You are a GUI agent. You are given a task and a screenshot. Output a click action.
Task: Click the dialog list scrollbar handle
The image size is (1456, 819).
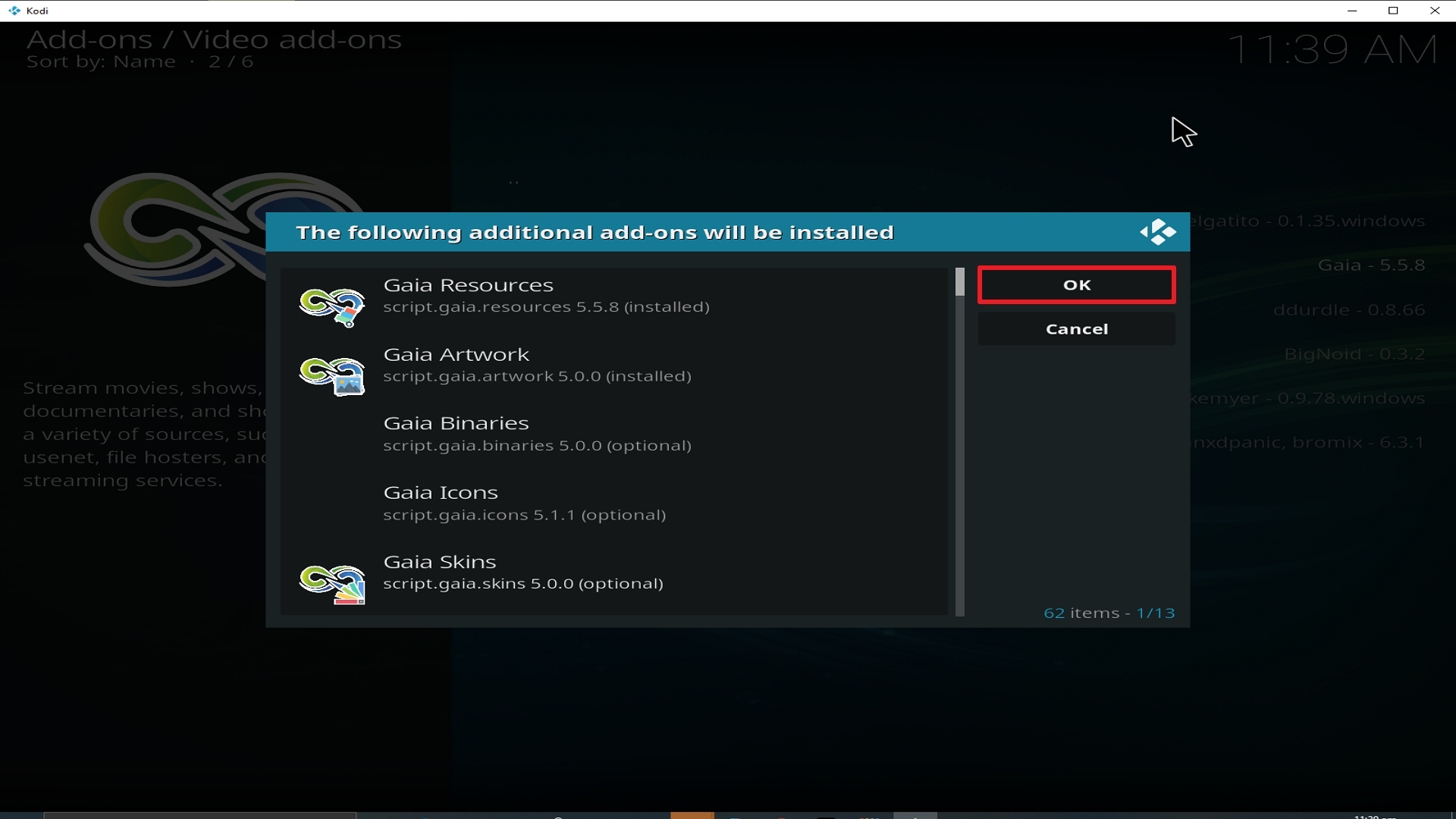point(960,282)
